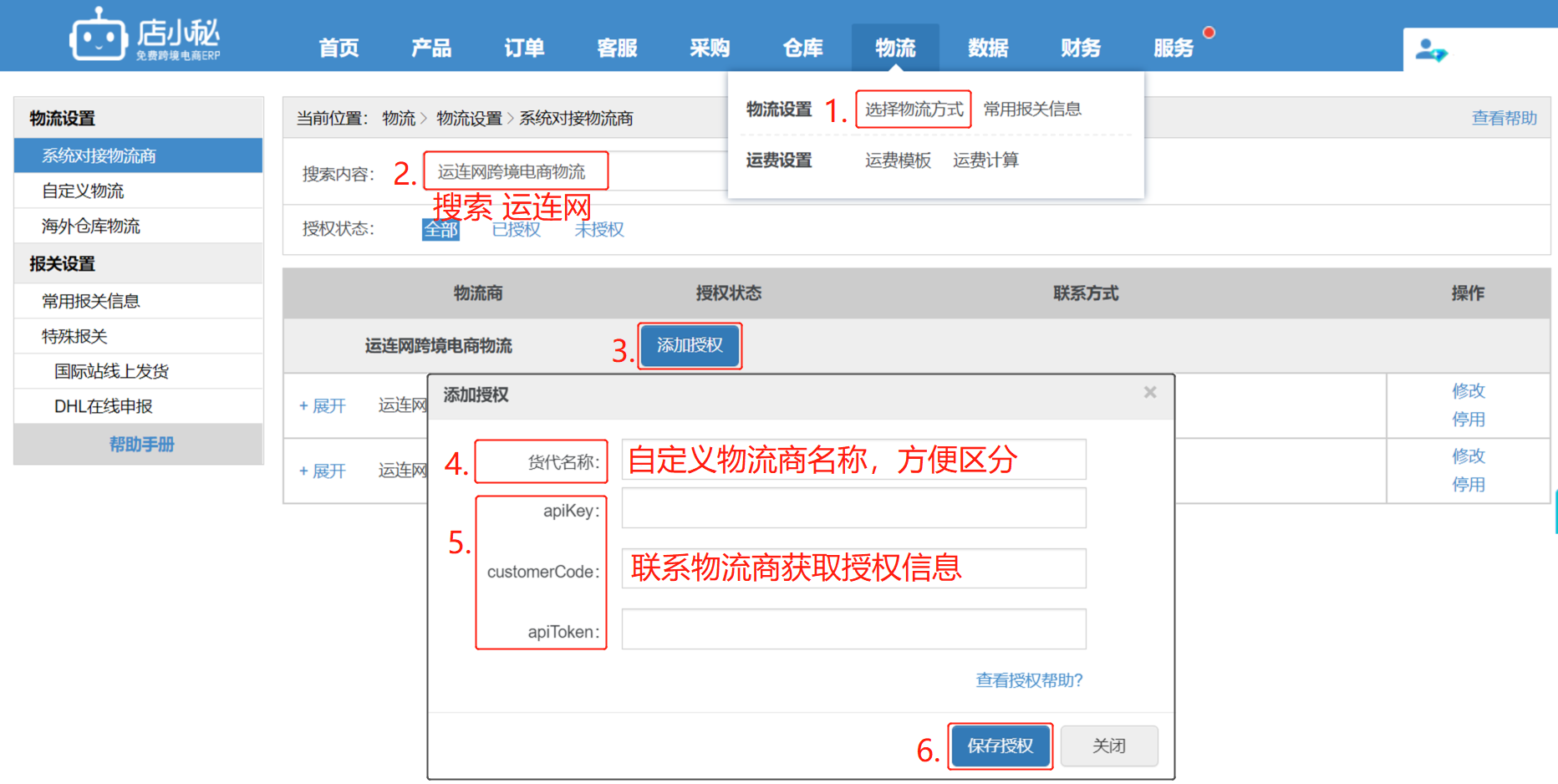Open the 客服 menu
Screen dimensions: 1558x784
(x=617, y=48)
